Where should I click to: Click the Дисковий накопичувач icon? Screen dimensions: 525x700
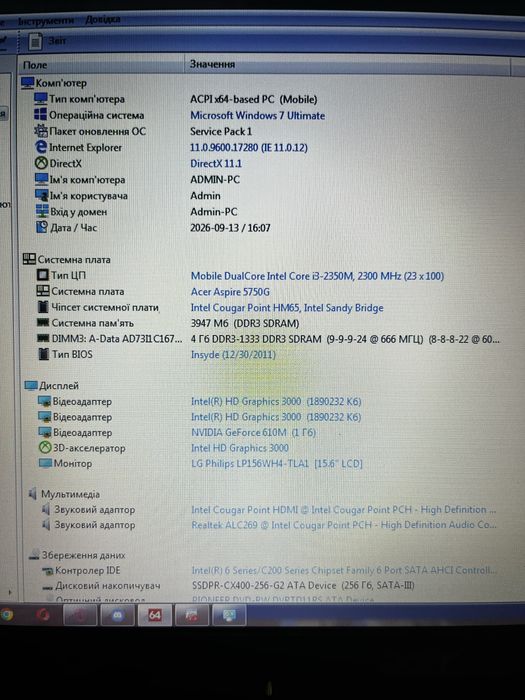[48, 587]
